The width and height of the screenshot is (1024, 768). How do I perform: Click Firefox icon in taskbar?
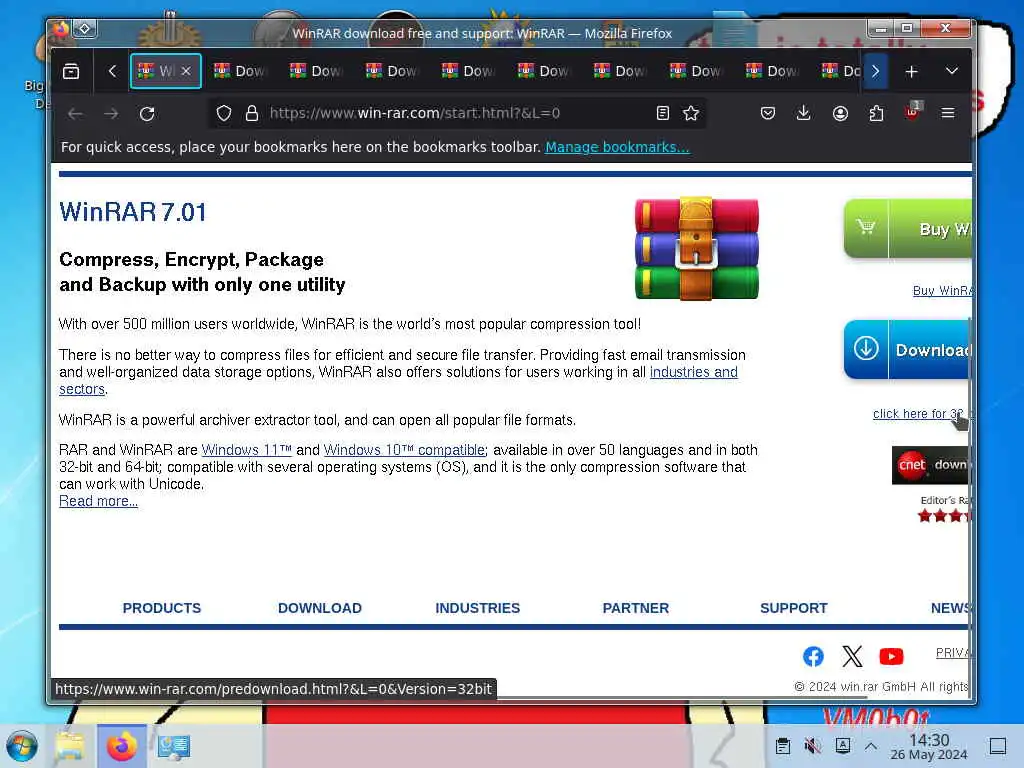pos(121,746)
